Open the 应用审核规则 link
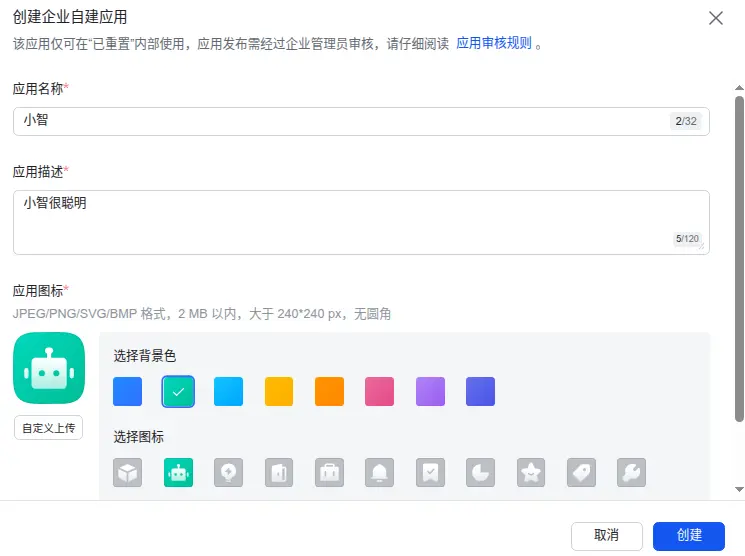745x556 pixels. pyautogui.click(x=494, y=43)
